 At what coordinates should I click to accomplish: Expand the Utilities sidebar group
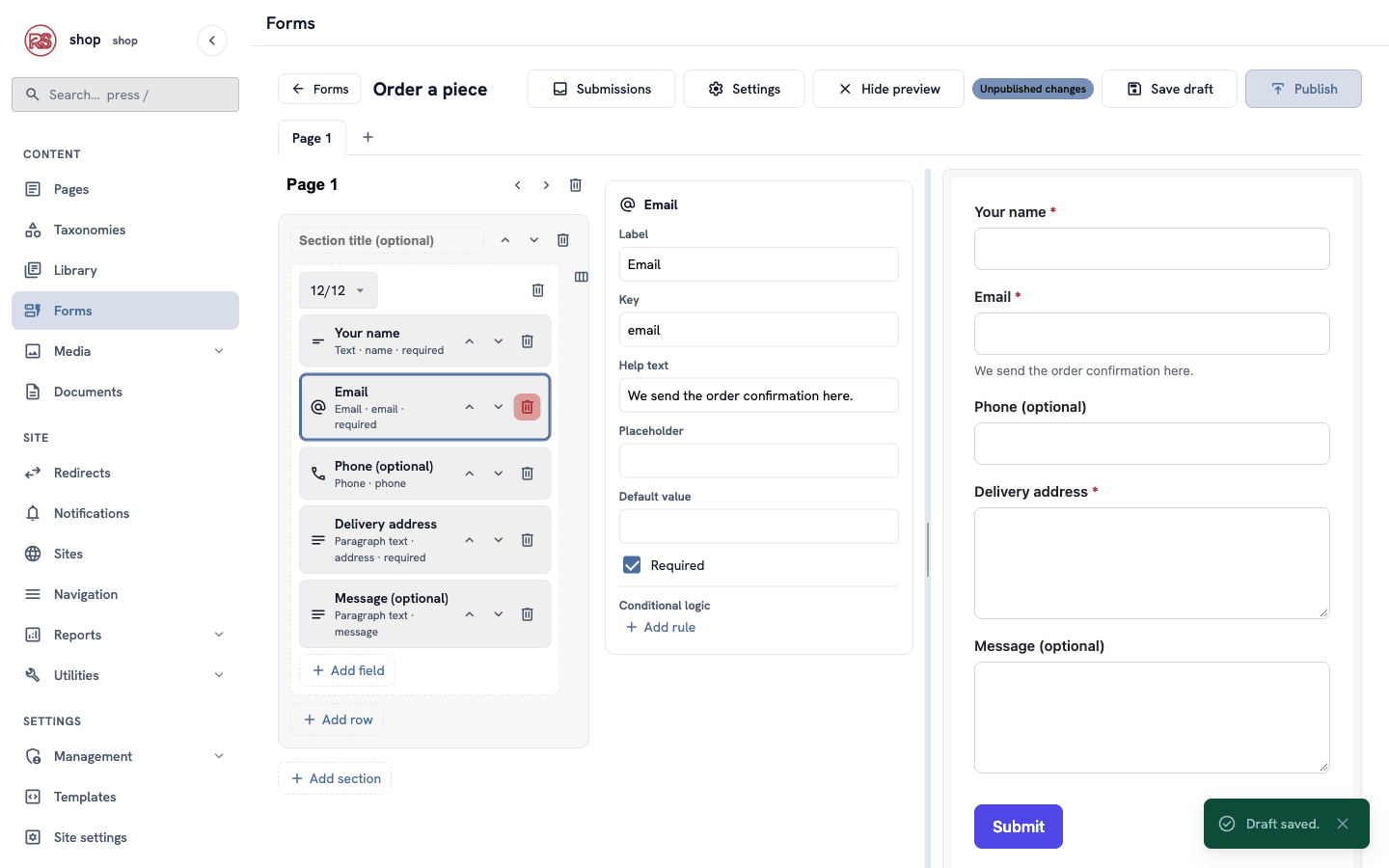coord(219,675)
